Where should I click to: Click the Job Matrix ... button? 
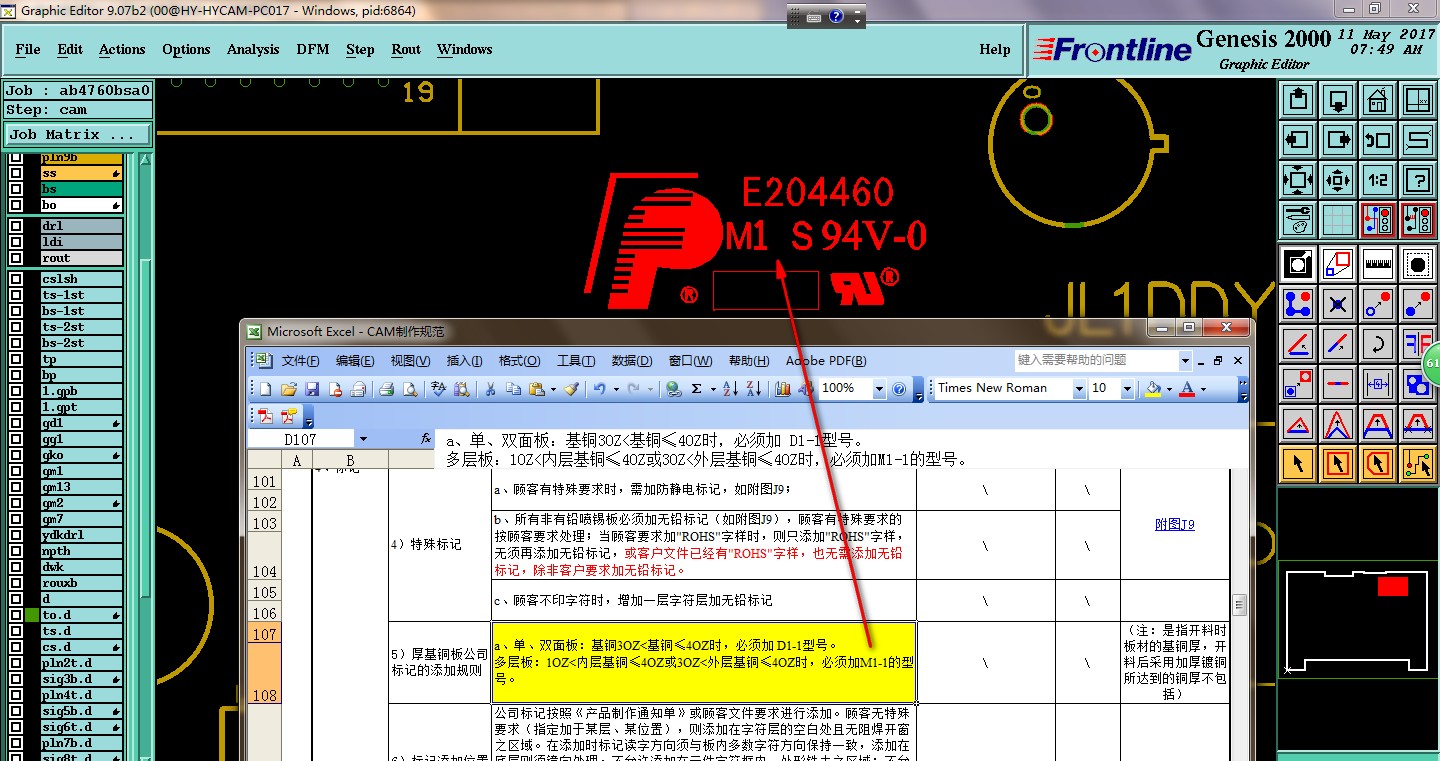point(78,134)
